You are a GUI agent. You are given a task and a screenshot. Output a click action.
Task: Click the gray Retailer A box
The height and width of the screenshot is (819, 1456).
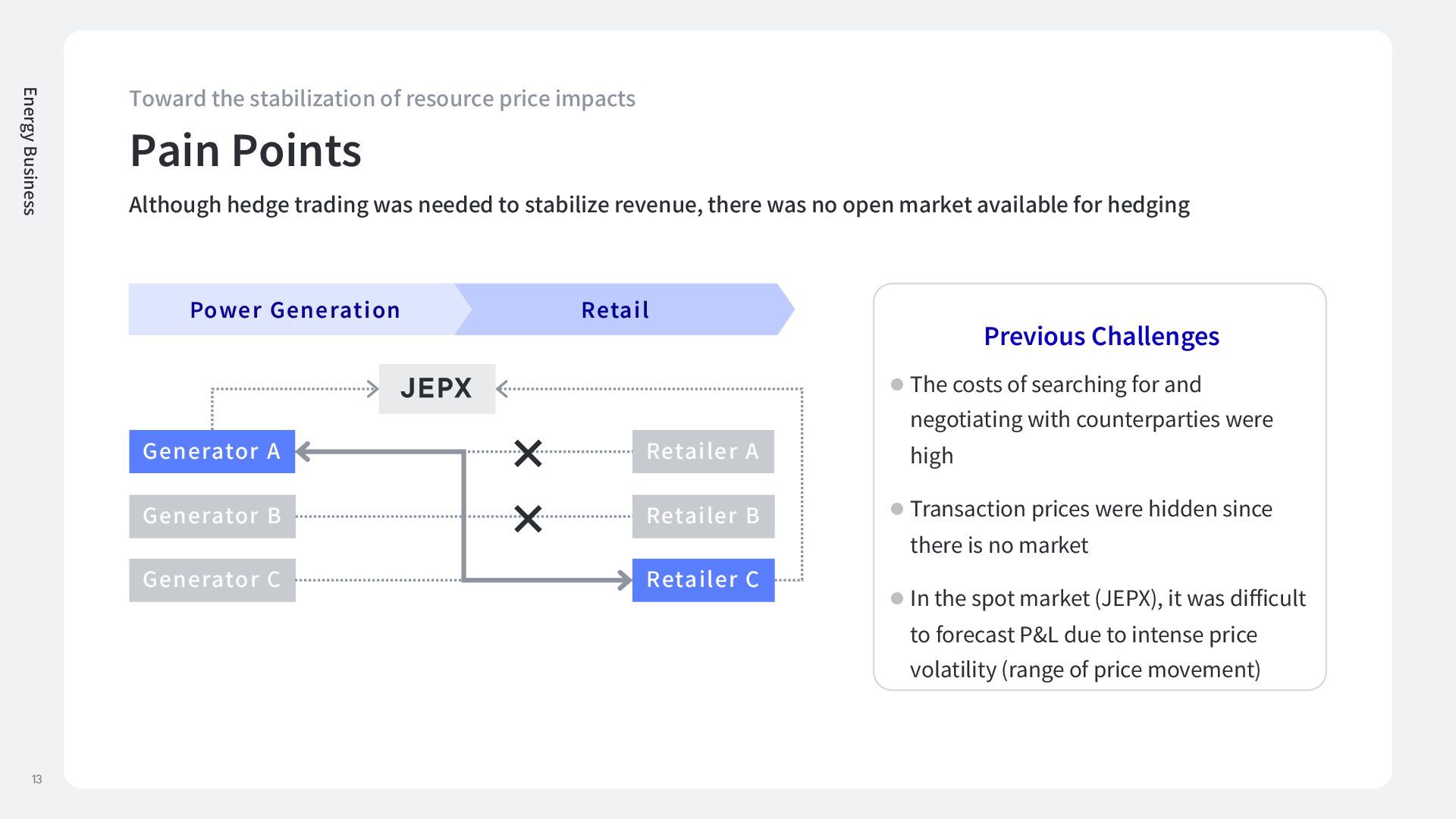tap(703, 452)
